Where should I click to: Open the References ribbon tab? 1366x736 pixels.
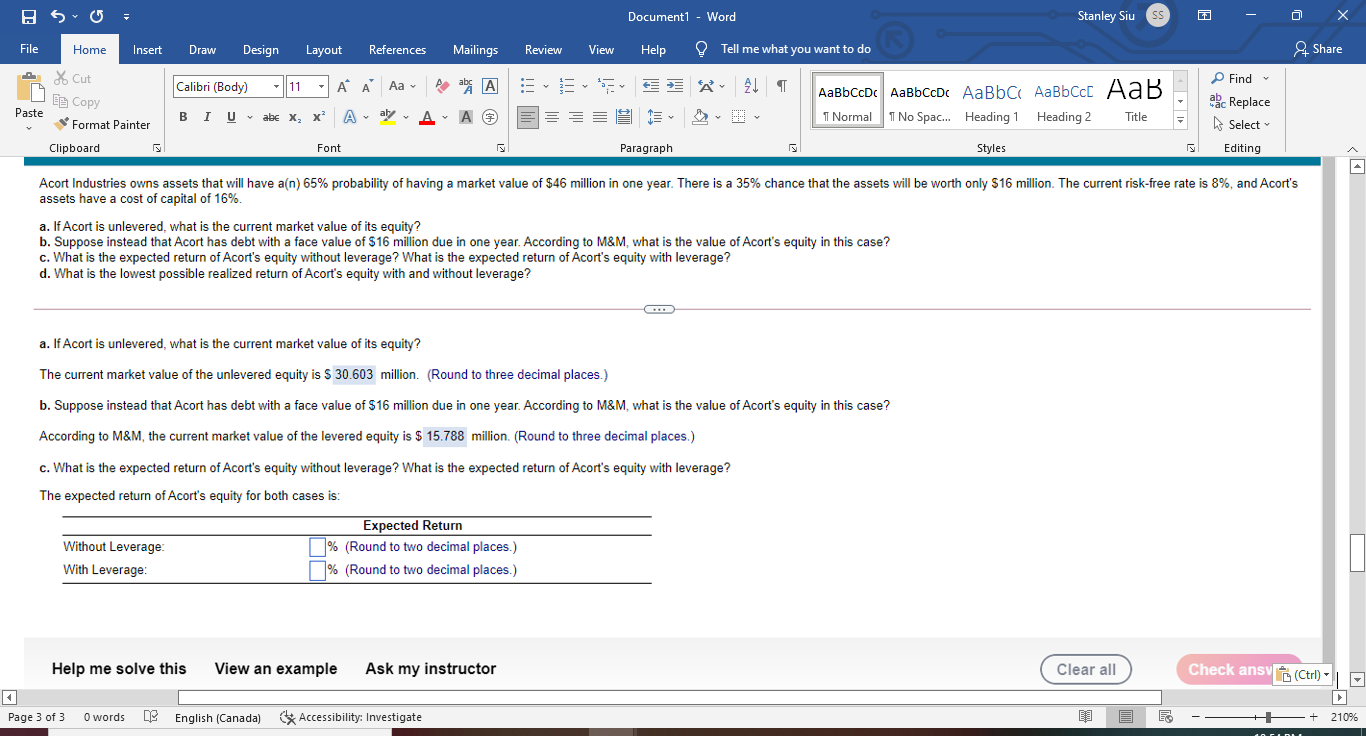click(397, 49)
